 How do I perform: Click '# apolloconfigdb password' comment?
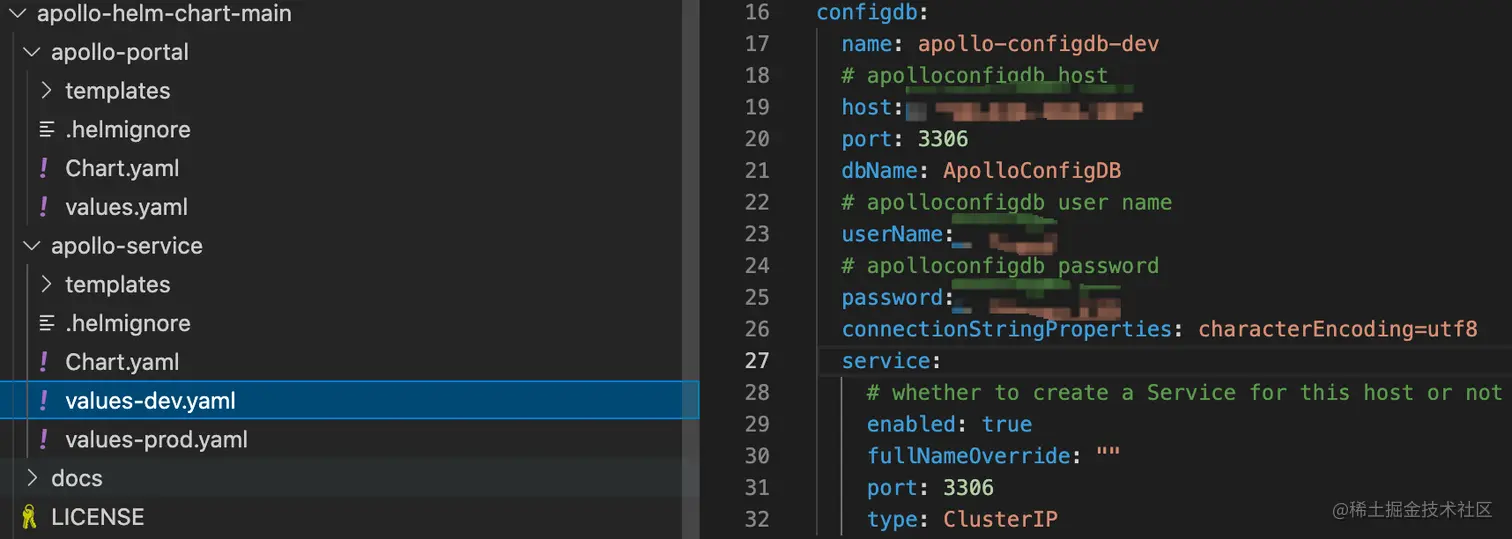click(x=1001, y=266)
